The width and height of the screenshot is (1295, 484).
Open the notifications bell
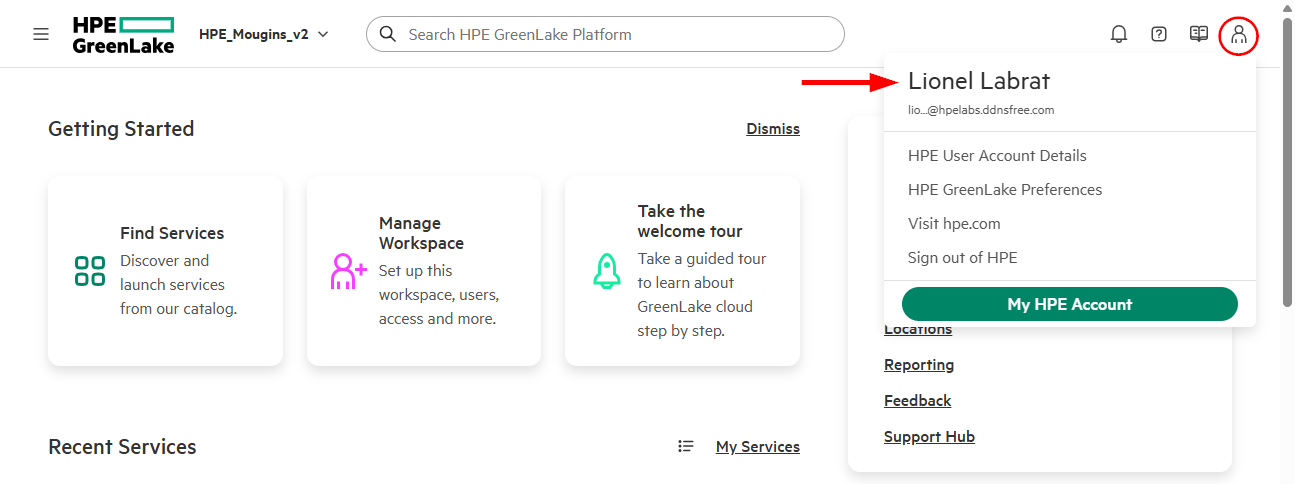[1119, 34]
